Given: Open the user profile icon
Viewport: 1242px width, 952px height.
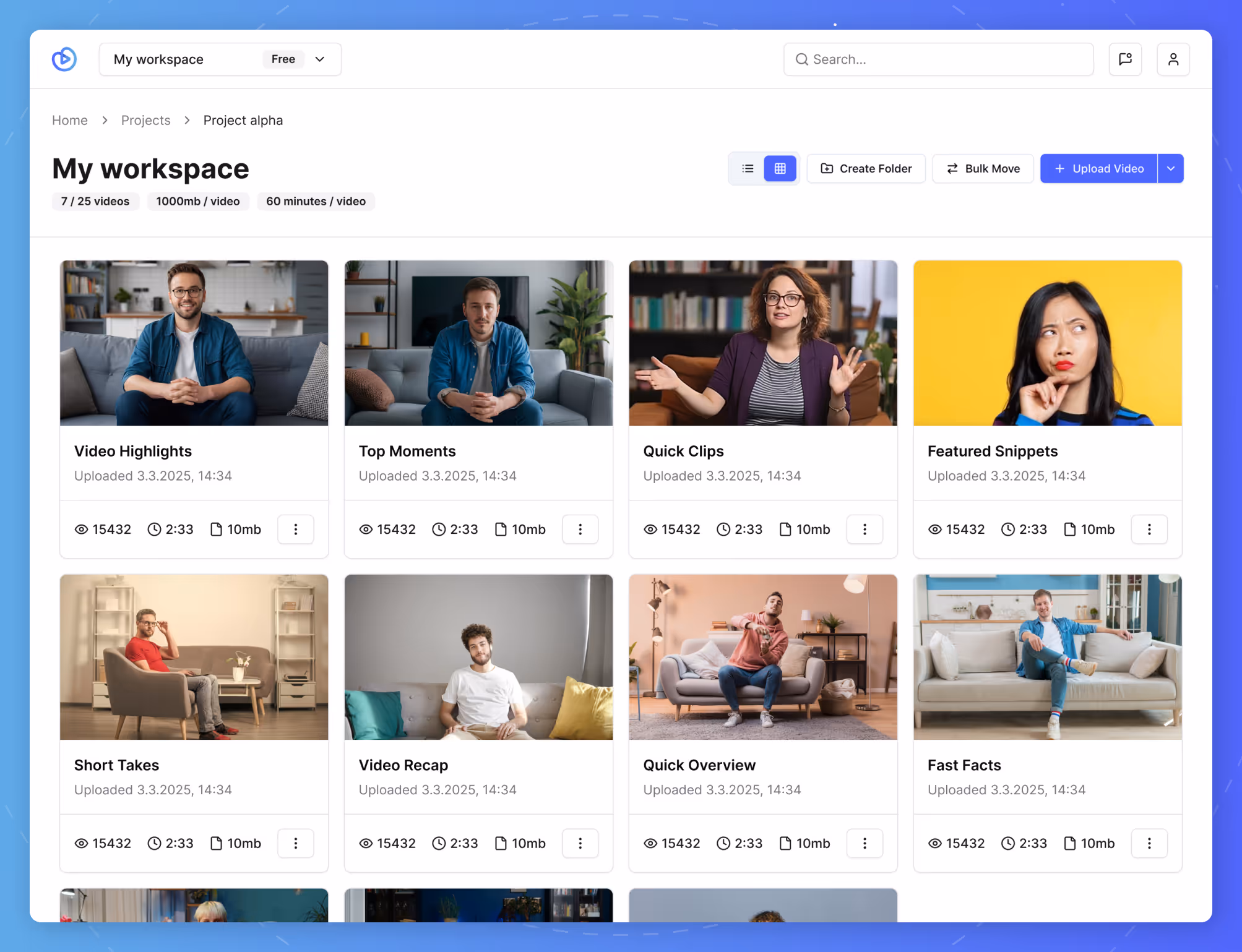Looking at the screenshot, I should (x=1173, y=59).
